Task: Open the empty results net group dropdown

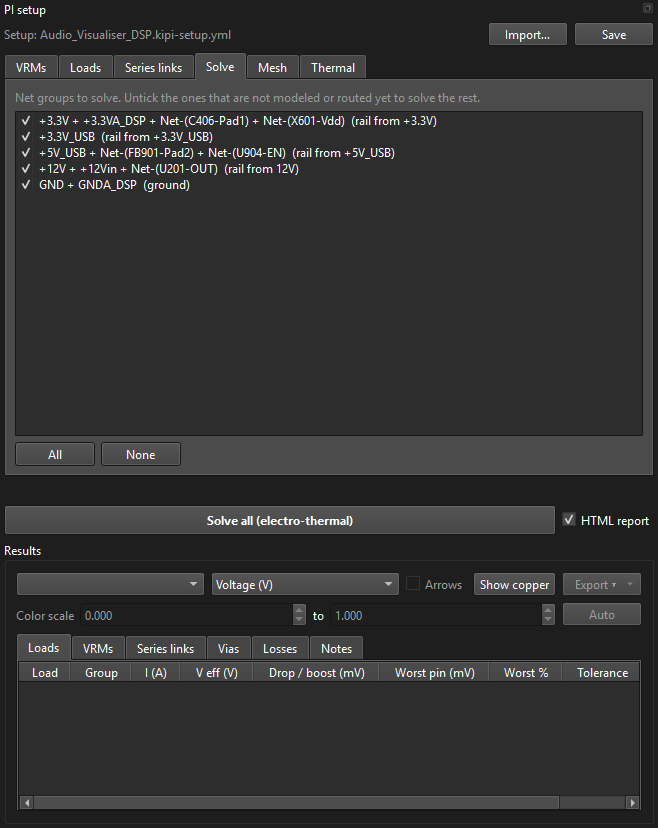Action: [x=110, y=585]
